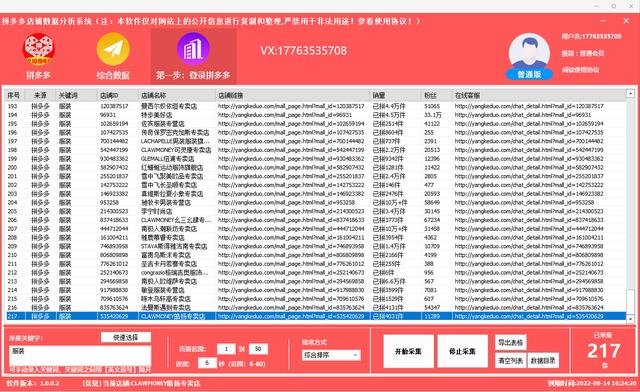Viewport: 640px width, 392px height.
Task: Select table row numbered 200
Action: coord(315,167)
